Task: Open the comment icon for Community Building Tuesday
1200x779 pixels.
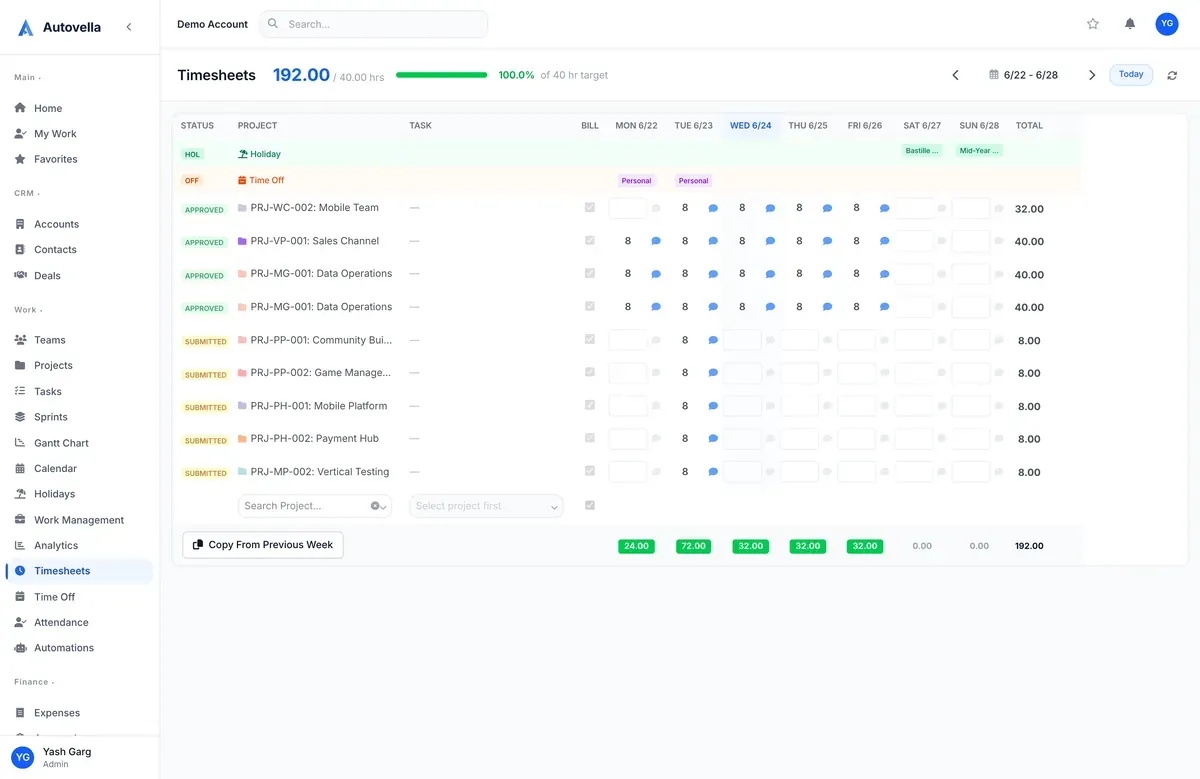Action: point(713,341)
